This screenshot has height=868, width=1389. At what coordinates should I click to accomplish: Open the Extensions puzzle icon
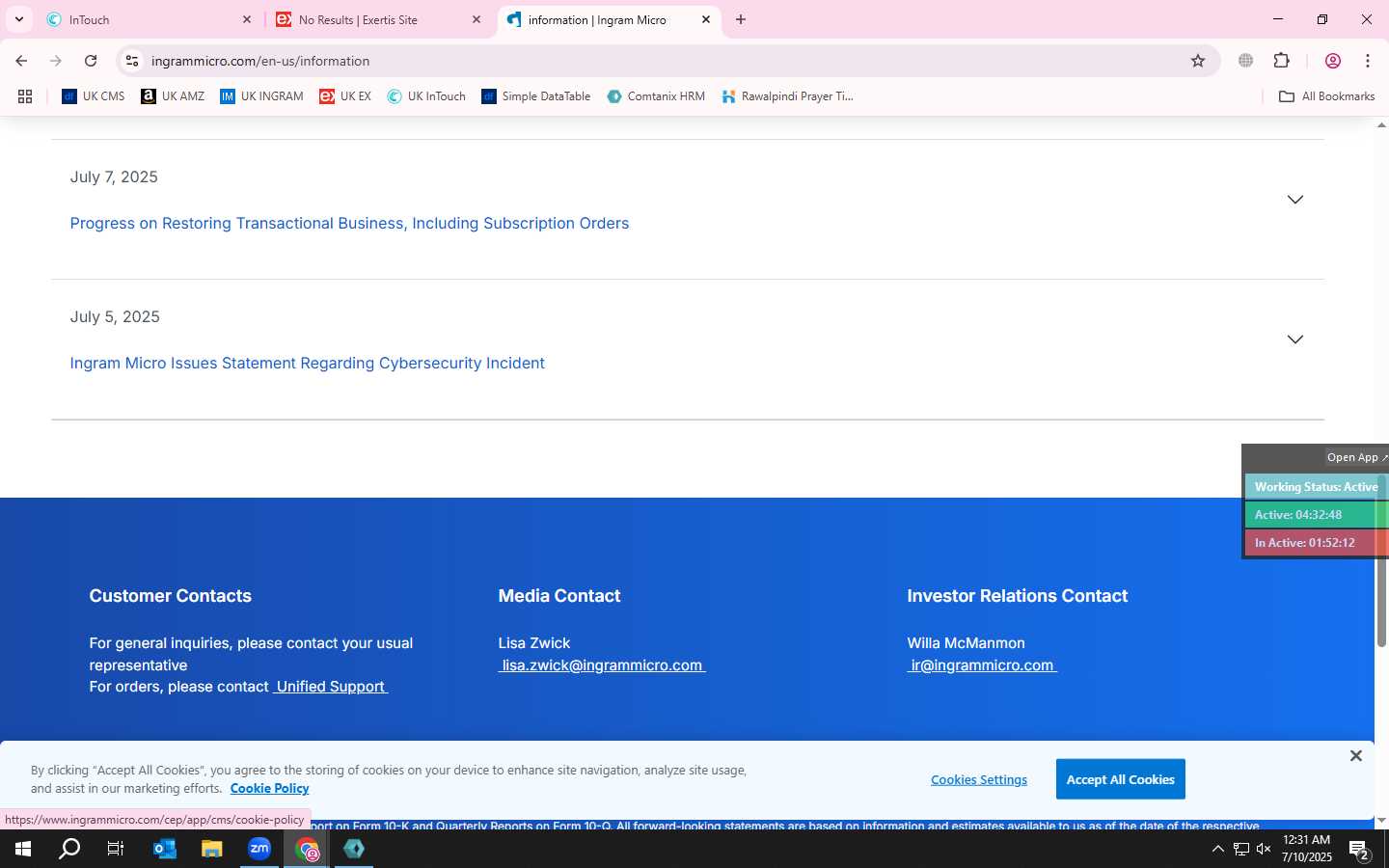pos(1282,61)
